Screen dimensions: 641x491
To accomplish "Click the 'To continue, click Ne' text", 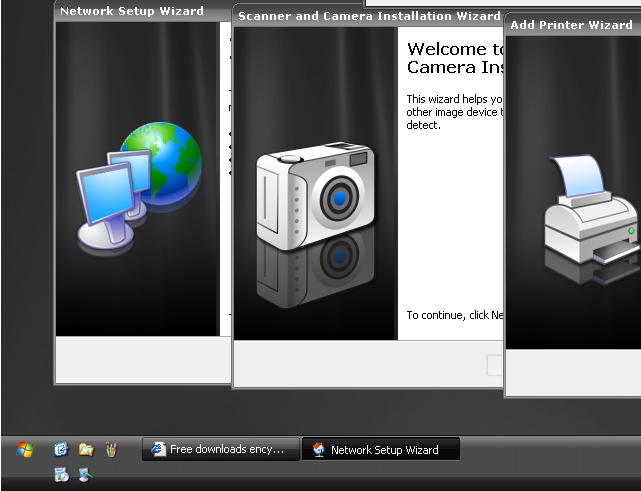I will (x=455, y=315).
